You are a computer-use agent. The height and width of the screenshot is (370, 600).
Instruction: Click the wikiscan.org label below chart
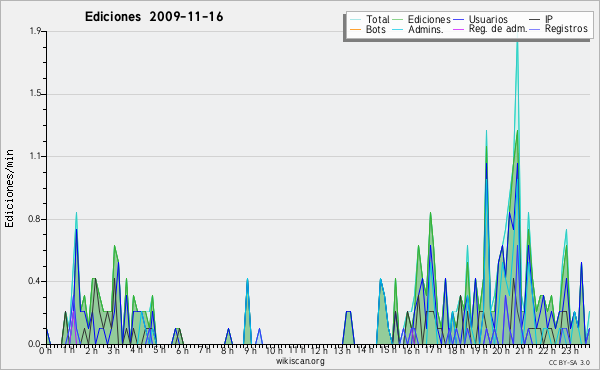(300, 361)
